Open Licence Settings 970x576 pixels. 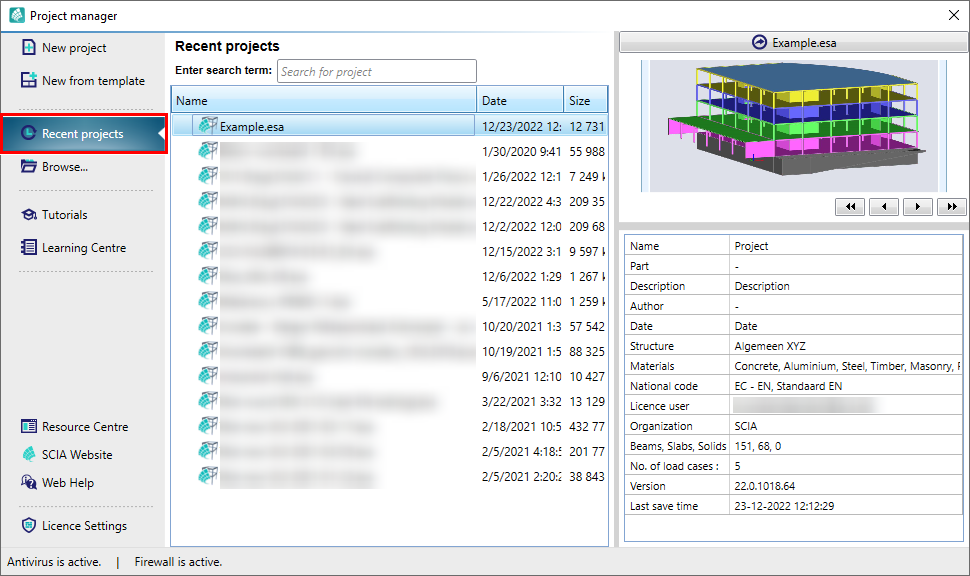[84, 526]
